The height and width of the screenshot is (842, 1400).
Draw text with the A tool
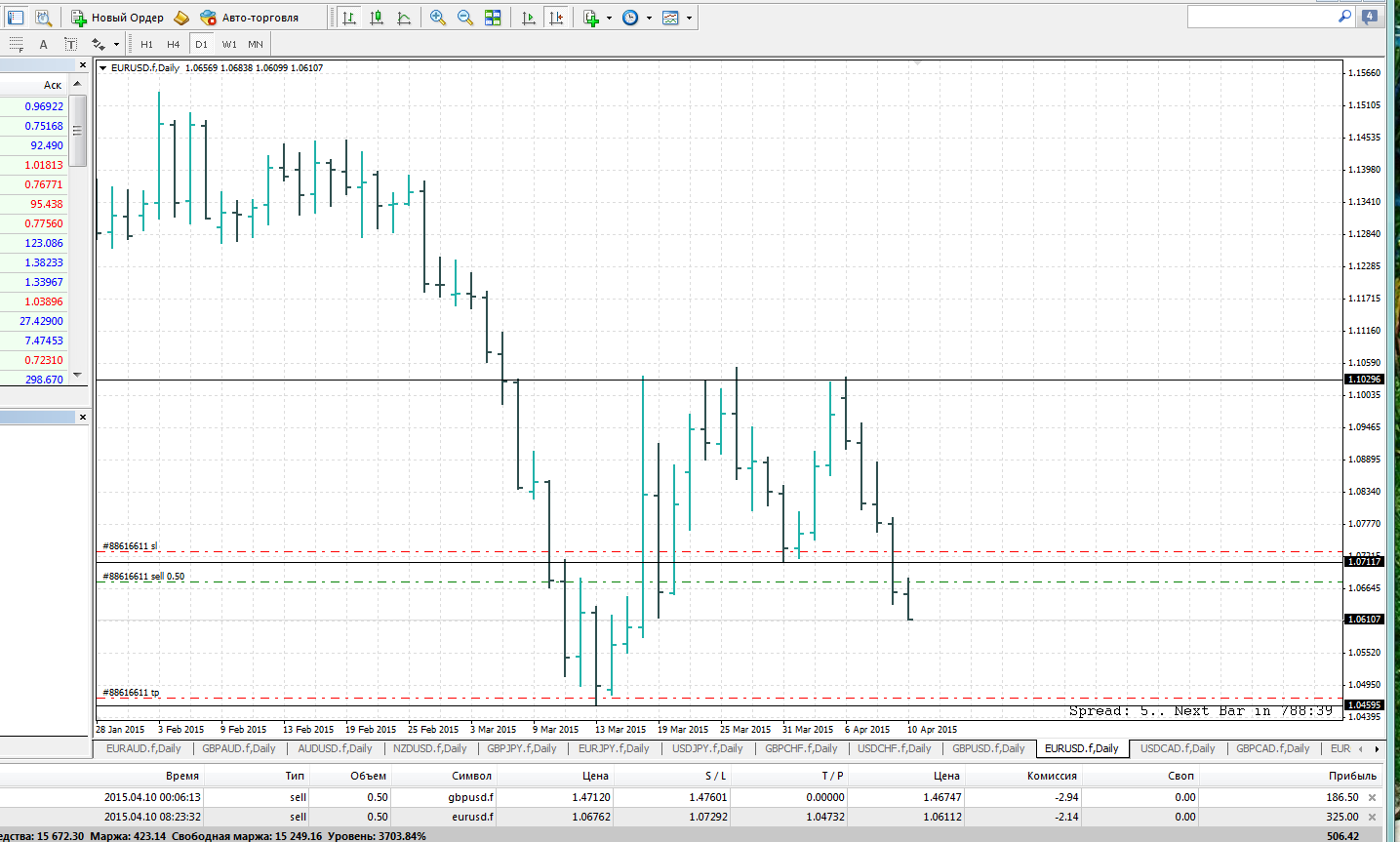43,44
